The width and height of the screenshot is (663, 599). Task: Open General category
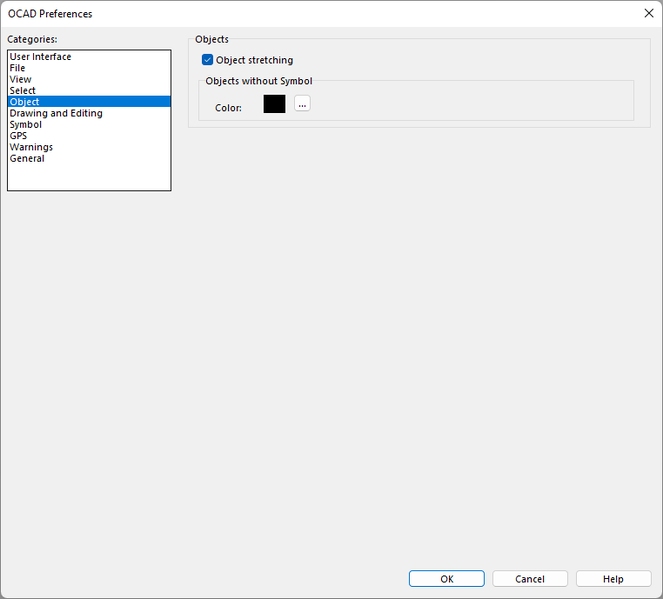pos(89,159)
